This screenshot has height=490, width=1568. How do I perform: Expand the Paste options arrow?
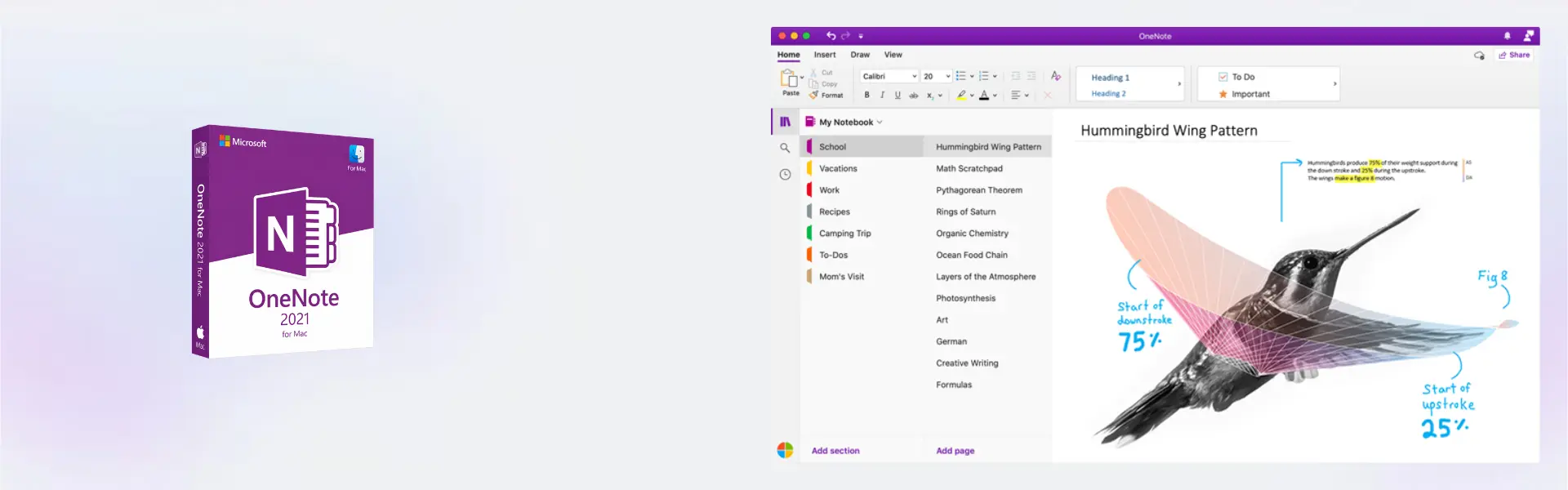tap(802, 78)
